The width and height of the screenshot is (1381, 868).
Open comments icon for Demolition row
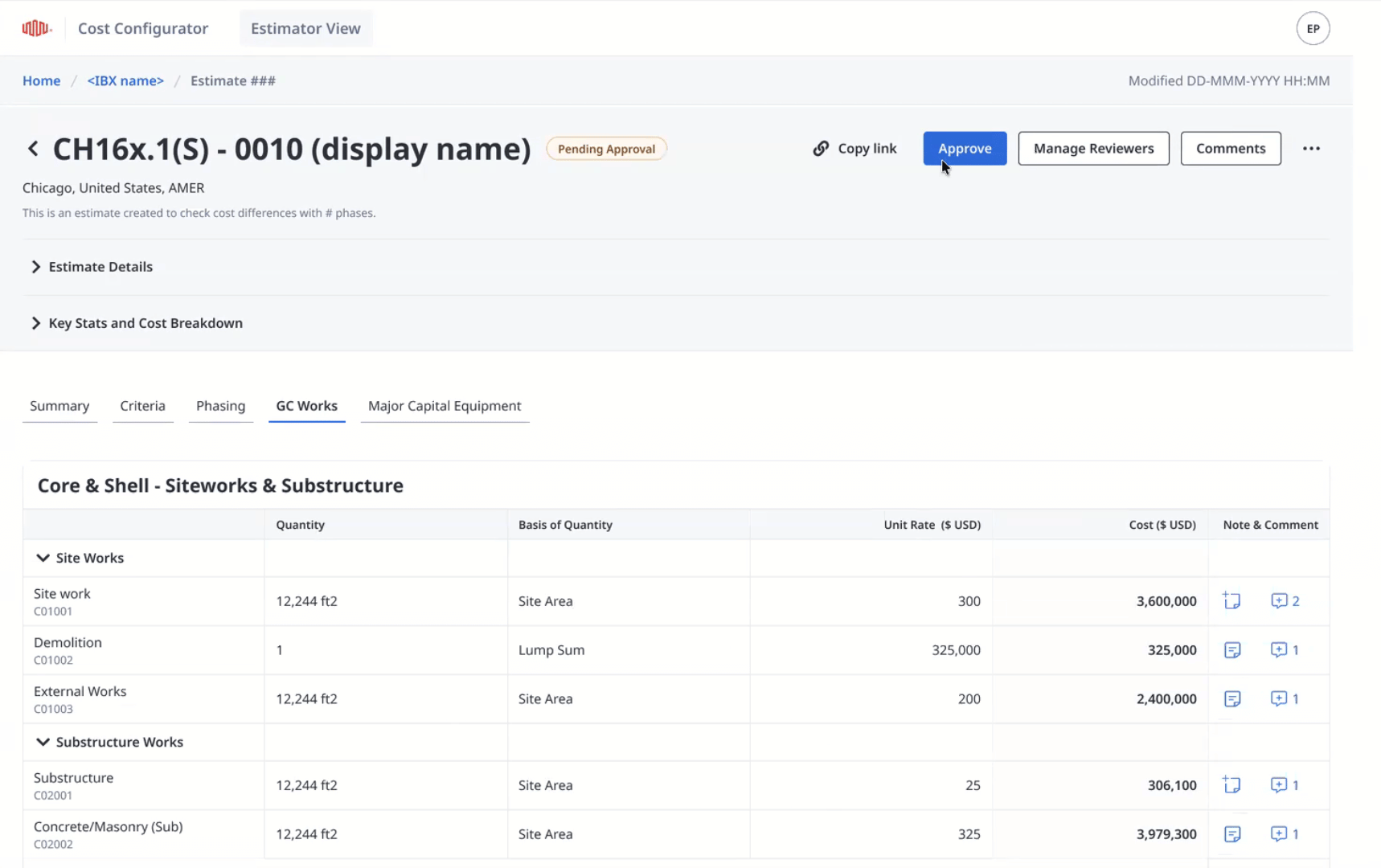[x=1285, y=649]
